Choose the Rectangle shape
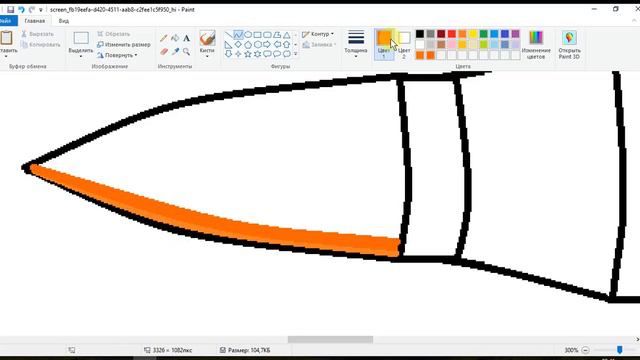 pos(258,35)
